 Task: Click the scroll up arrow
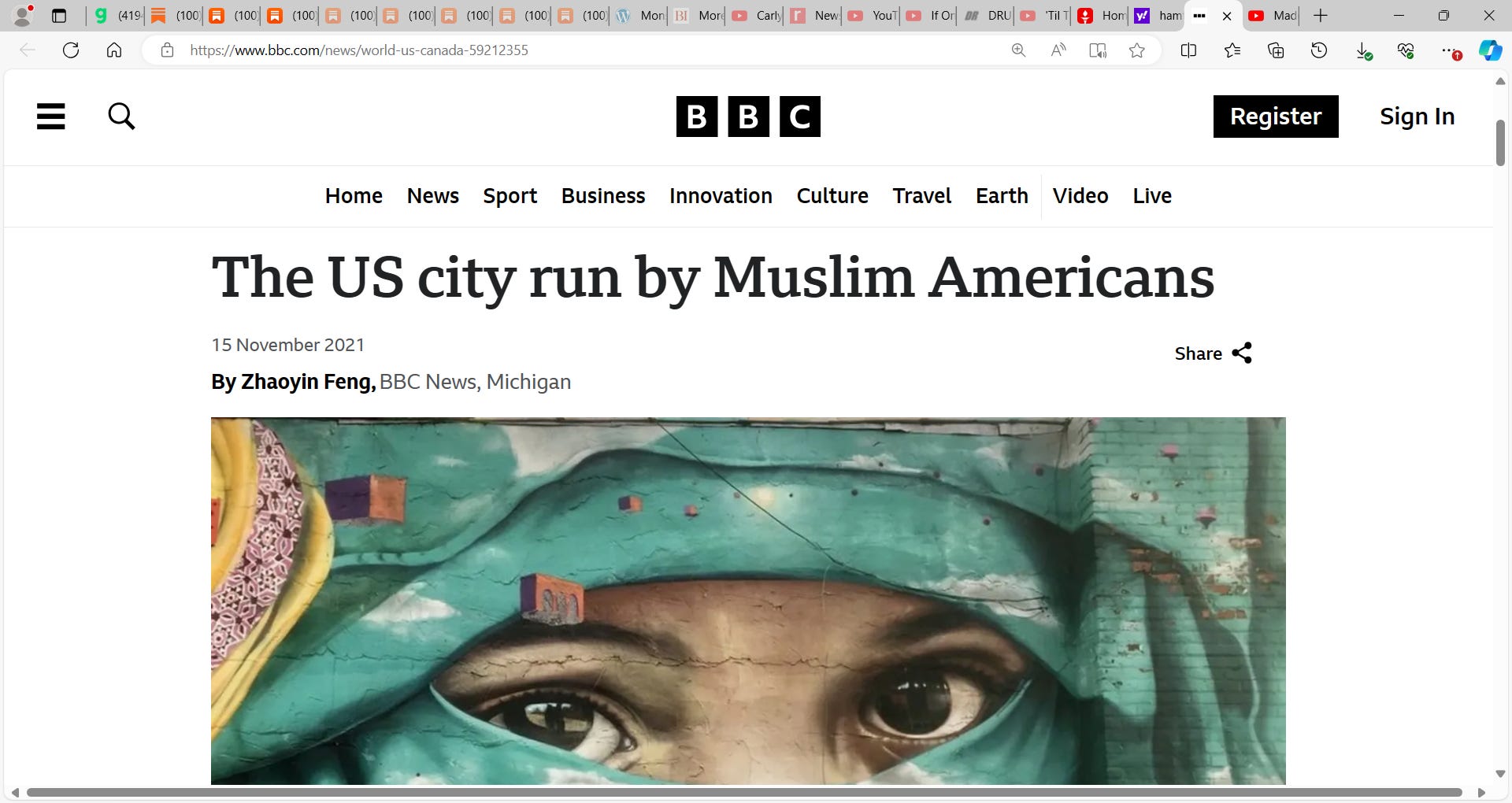click(1500, 81)
